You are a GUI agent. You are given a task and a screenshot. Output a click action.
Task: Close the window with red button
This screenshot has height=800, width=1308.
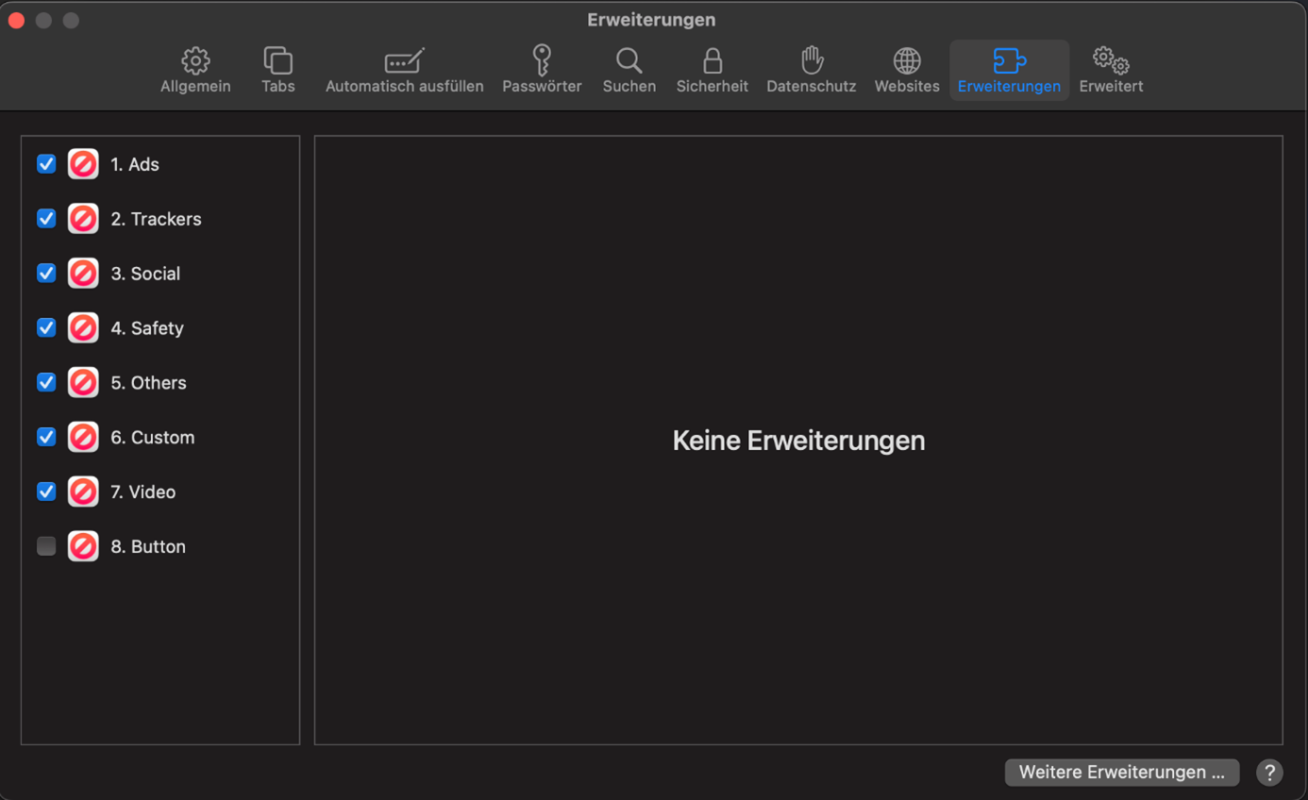pyautogui.click(x=16, y=20)
